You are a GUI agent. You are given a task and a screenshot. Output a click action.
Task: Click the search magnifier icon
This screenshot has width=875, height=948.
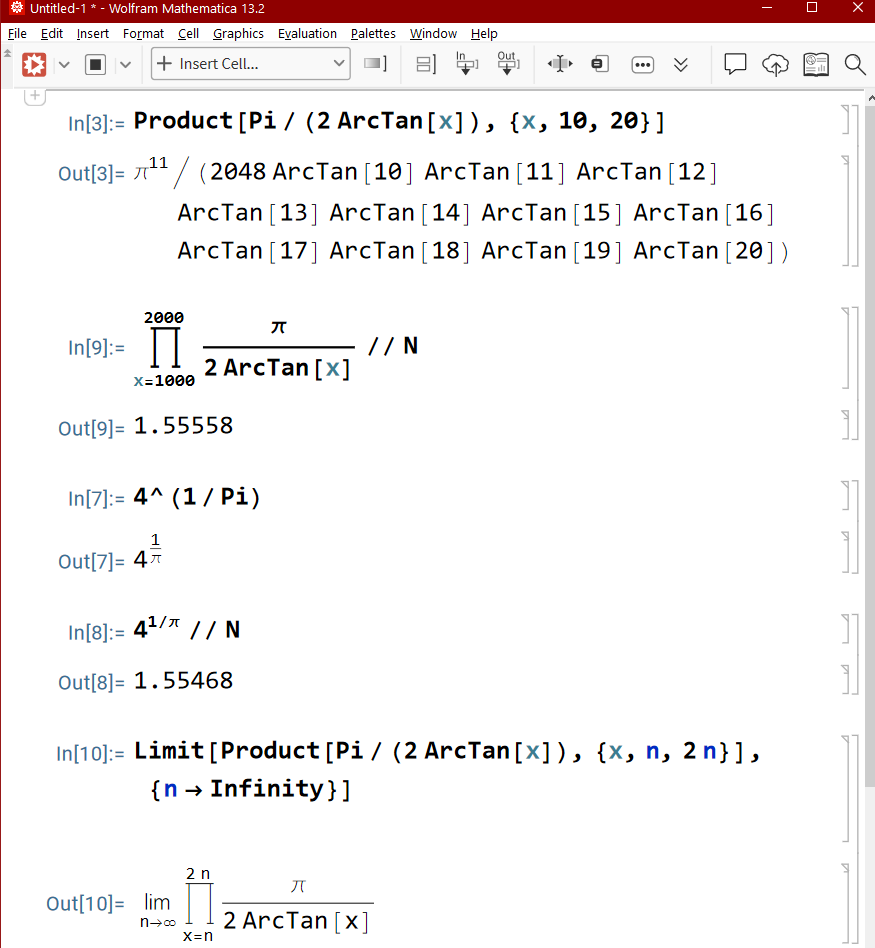855,64
